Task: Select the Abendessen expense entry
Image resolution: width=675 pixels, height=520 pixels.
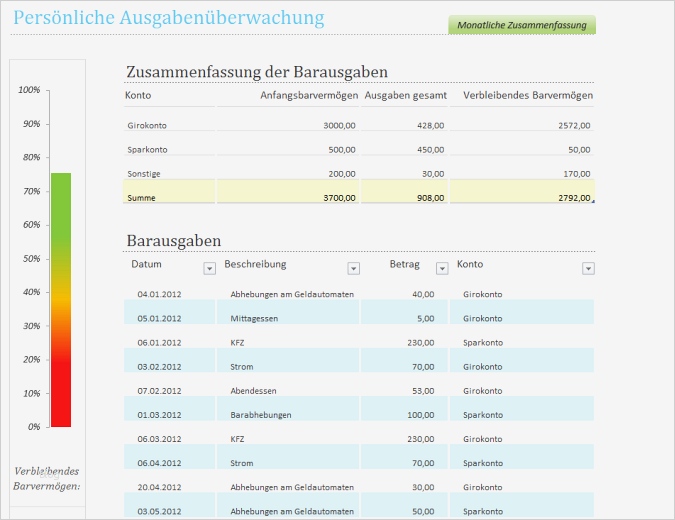Action: (253, 391)
